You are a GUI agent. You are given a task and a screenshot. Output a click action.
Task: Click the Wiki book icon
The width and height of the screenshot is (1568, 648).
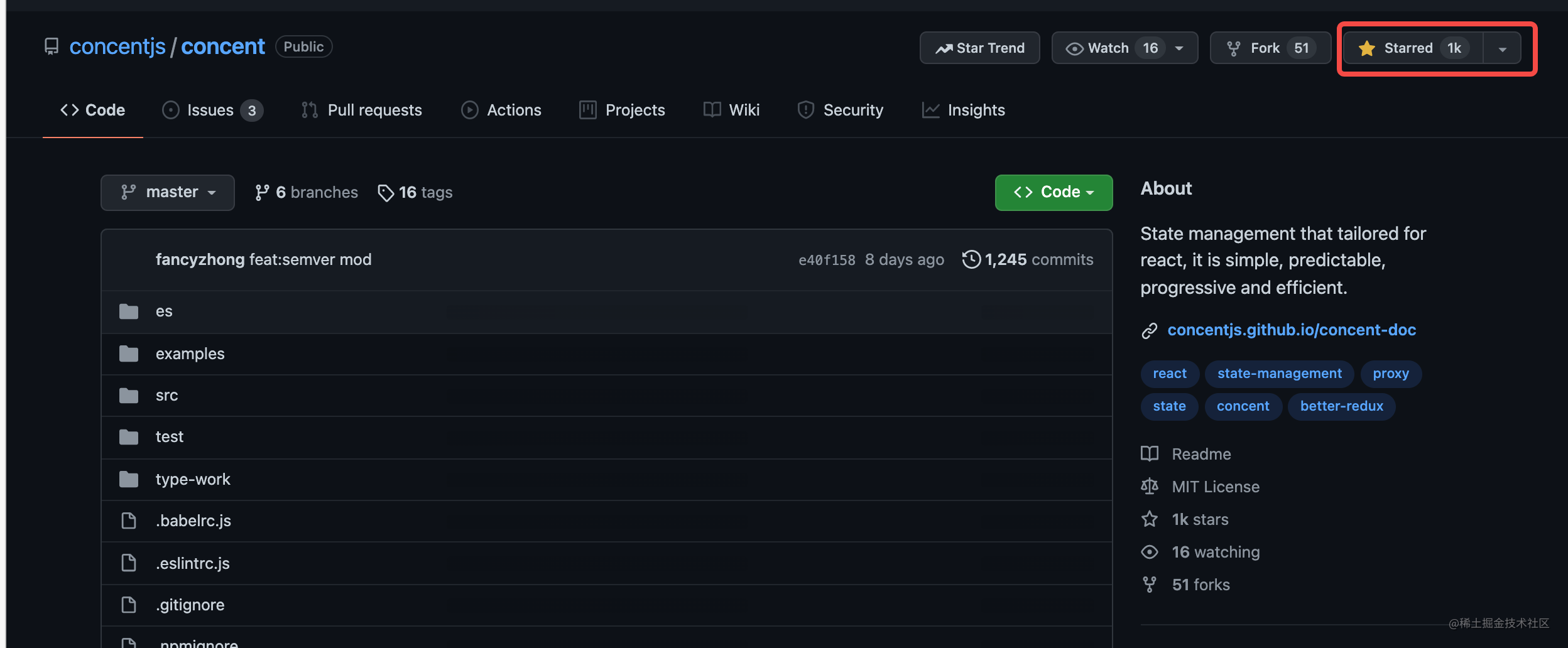tap(712, 110)
